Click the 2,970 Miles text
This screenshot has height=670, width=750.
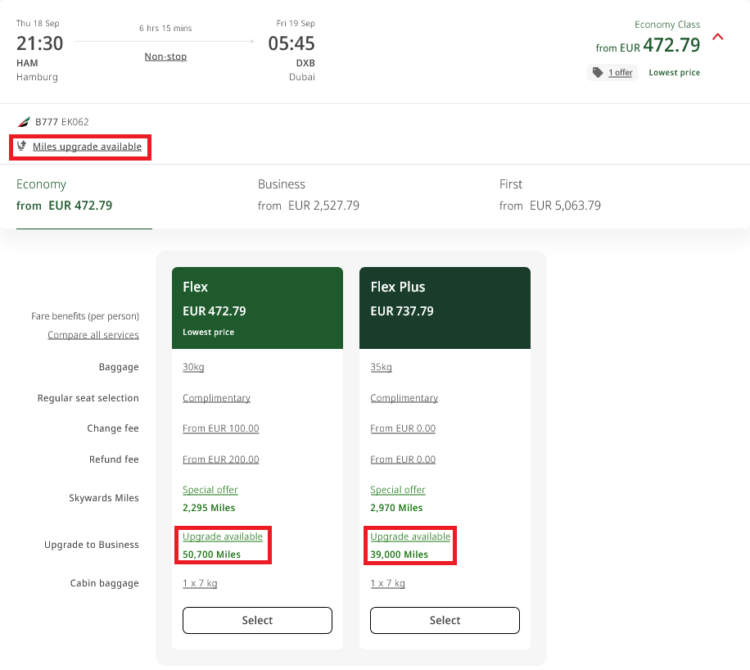coord(396,507)
